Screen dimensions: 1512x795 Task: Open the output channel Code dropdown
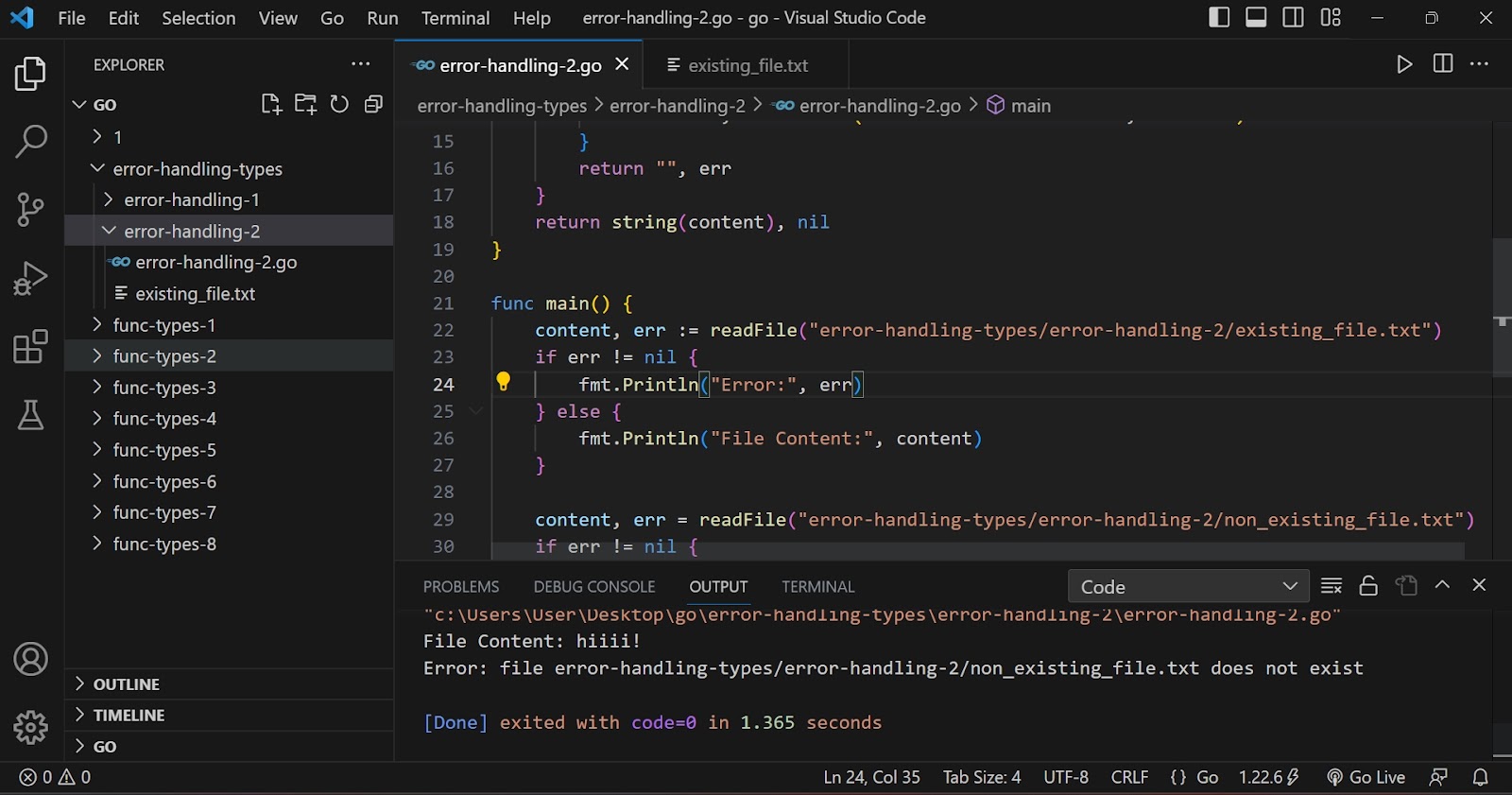coord(1189,586)
